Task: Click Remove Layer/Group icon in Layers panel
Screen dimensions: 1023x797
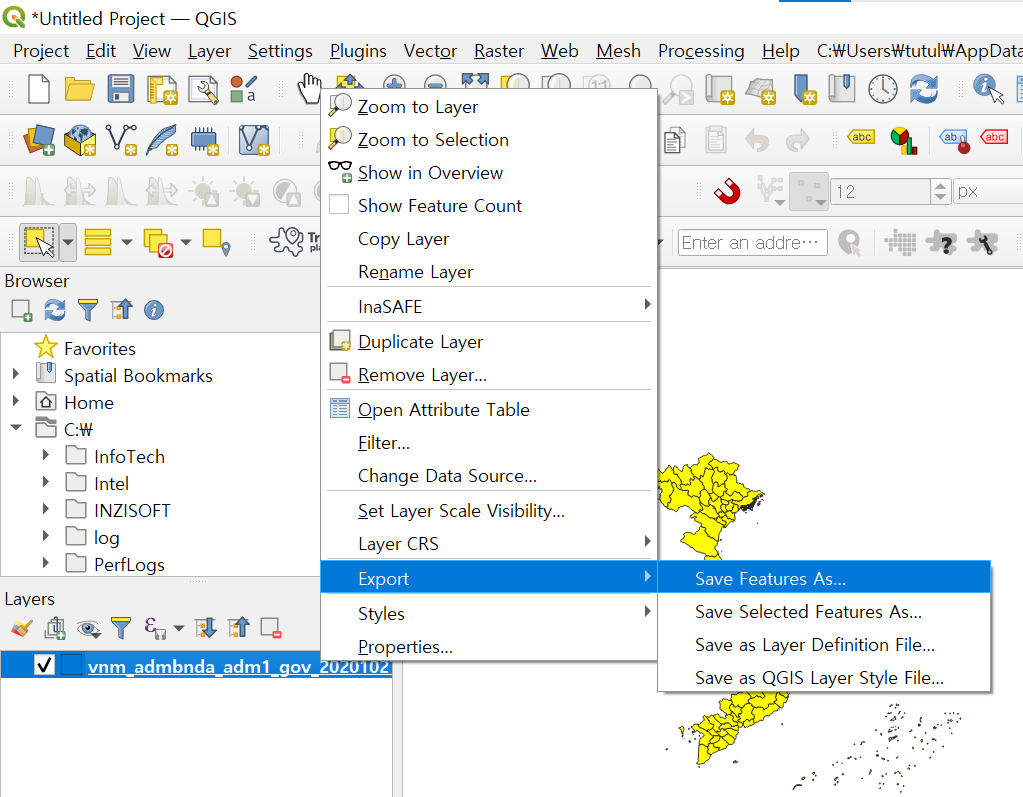Action: pyautogui.click(x=270, y=628)
